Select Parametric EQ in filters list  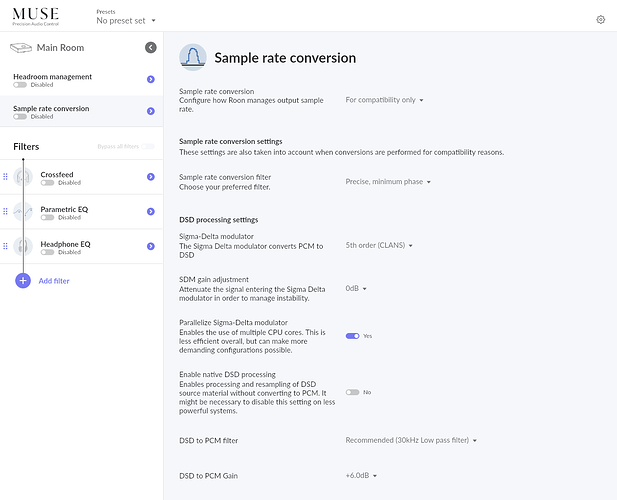pyautogui.click(x=65, y=208)
